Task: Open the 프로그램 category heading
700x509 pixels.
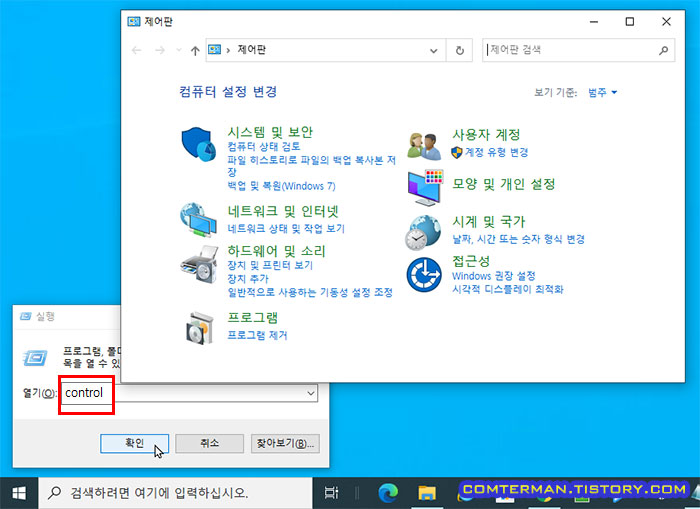Action: click(253, 317)
